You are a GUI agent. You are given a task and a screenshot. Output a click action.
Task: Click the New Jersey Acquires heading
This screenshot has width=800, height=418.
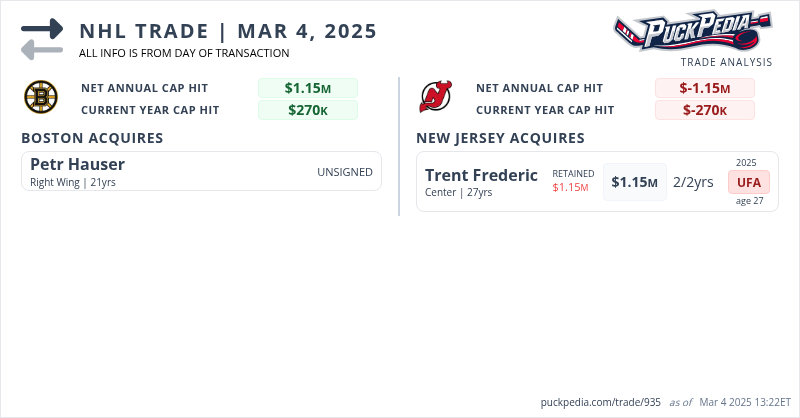click(500, 138)
